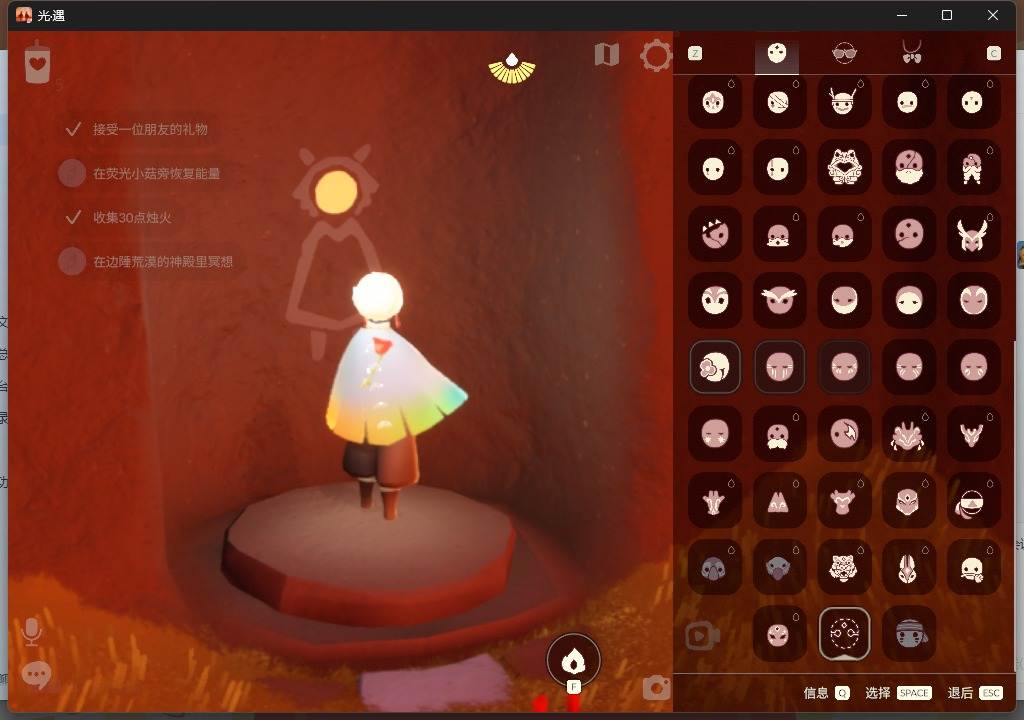Choose the mustache mask
Viewport: 1024px width, 720px height.
tap(778, 433)
